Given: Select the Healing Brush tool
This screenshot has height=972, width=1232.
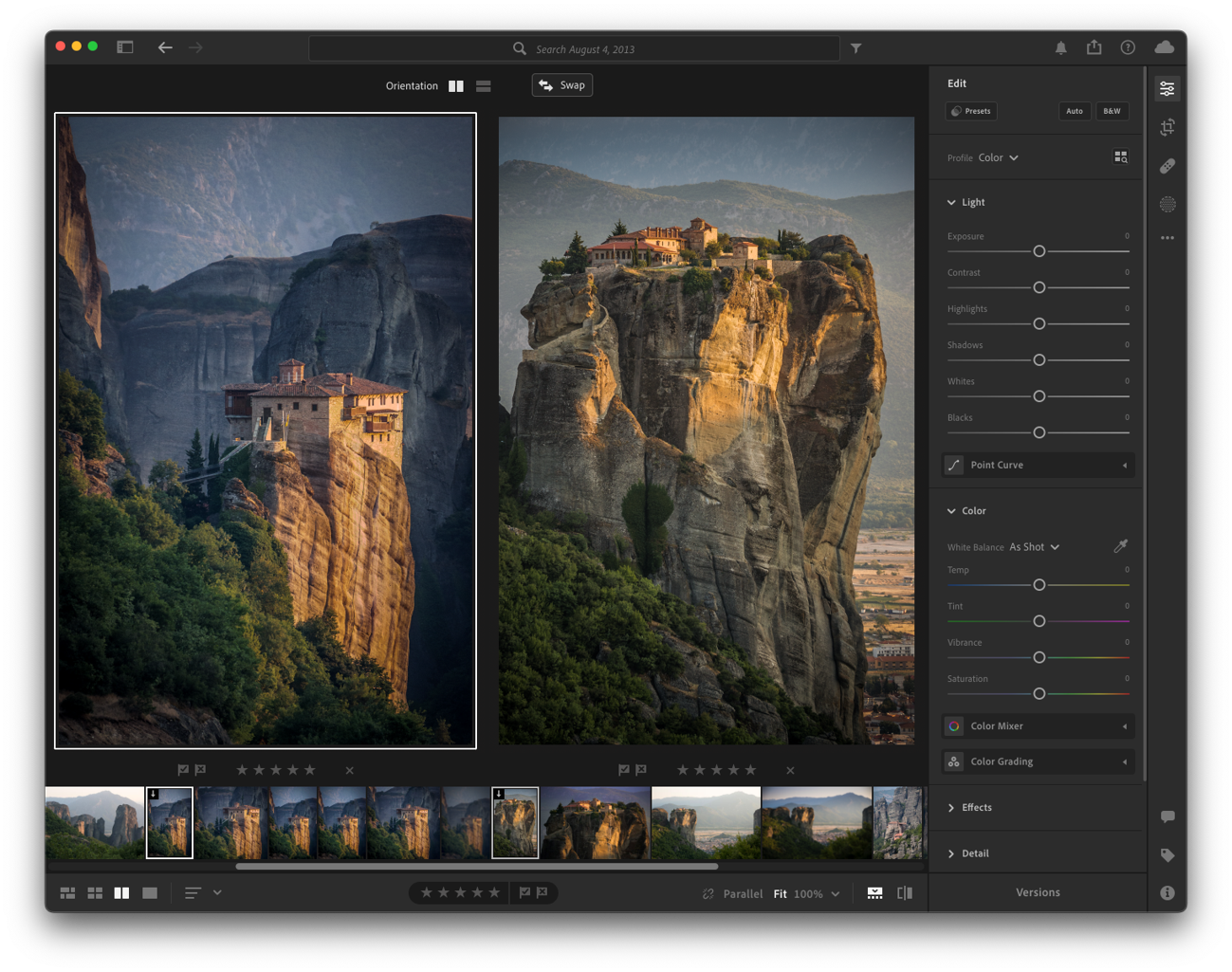Looking at the screenshot, I should 1168,166.
